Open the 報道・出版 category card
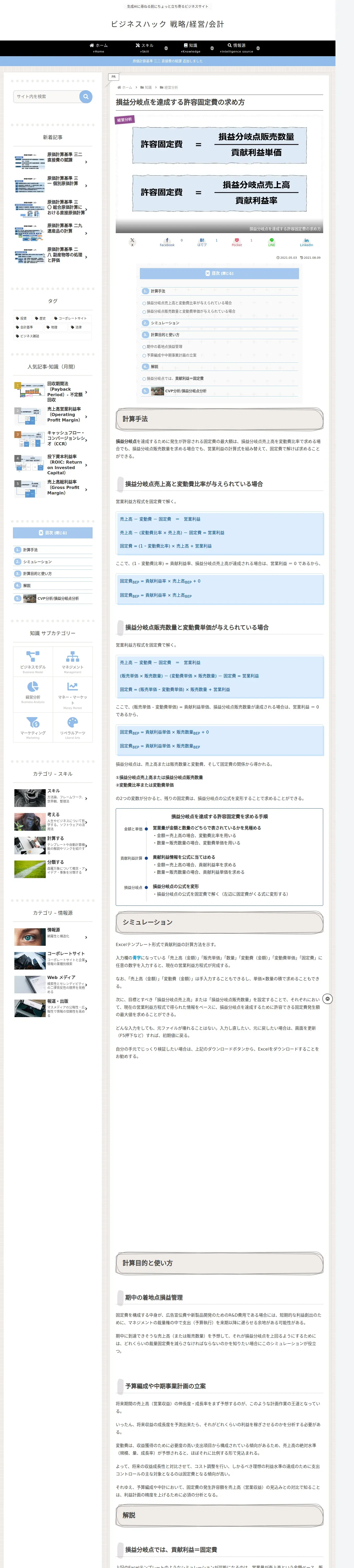This screenshot has width=354, height=1568. [x=53, y=1008]
